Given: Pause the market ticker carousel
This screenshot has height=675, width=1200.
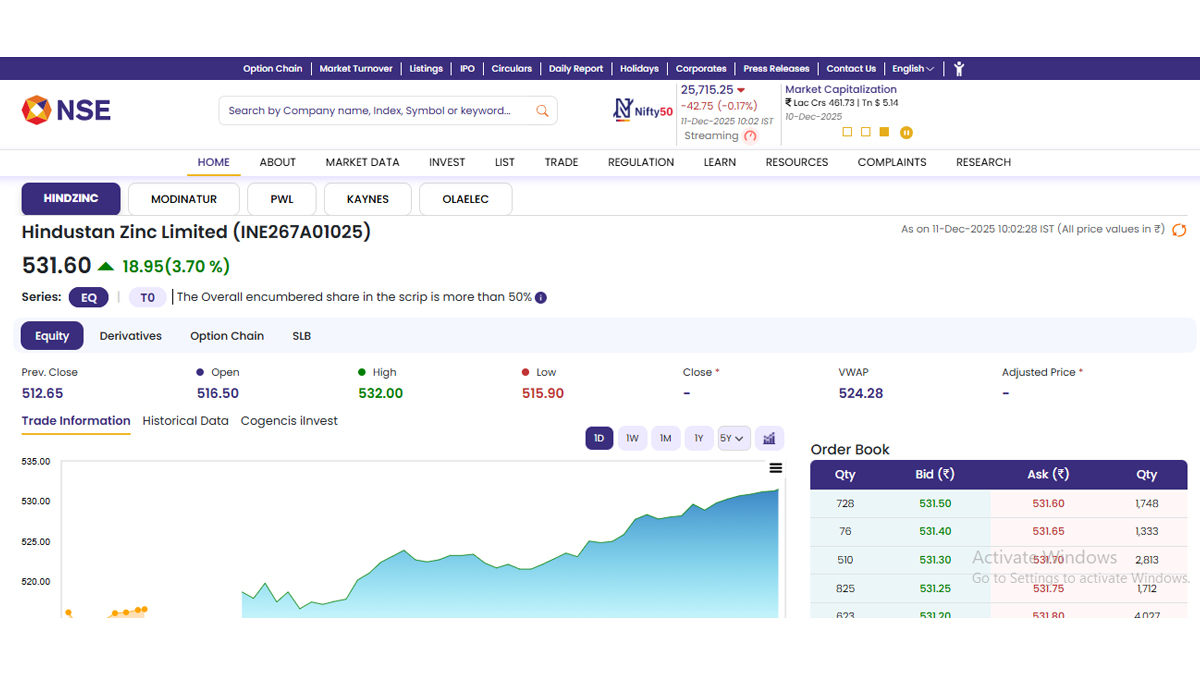Looking at the screenshot, I should coord(907,132).
